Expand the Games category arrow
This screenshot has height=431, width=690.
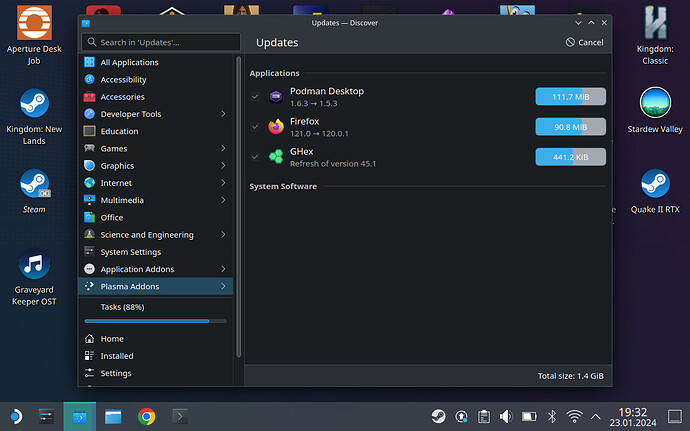[223, 148]
